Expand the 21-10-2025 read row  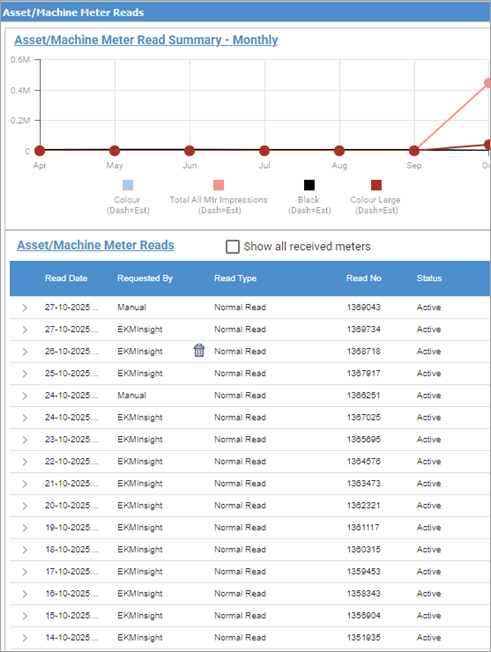25,484
